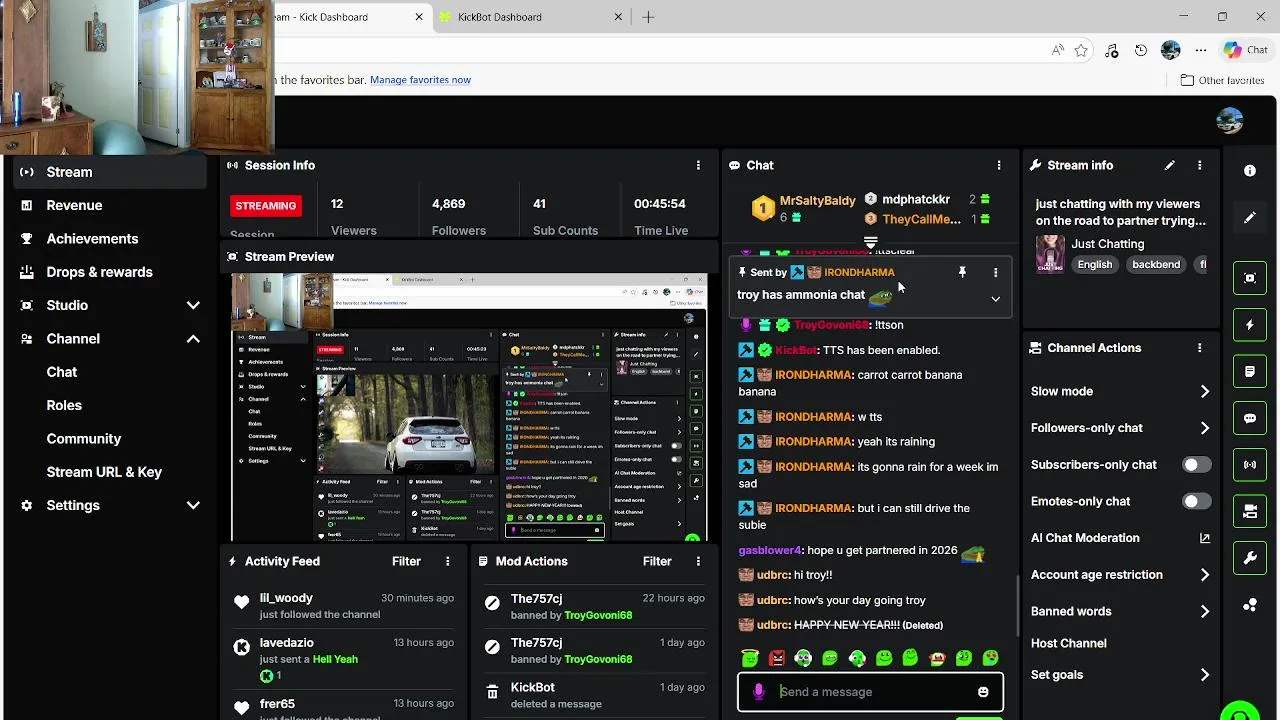Screen dimensions: 1280x720
Task: Open Session Info three-dot menu
Action: [x=698, y=165]
